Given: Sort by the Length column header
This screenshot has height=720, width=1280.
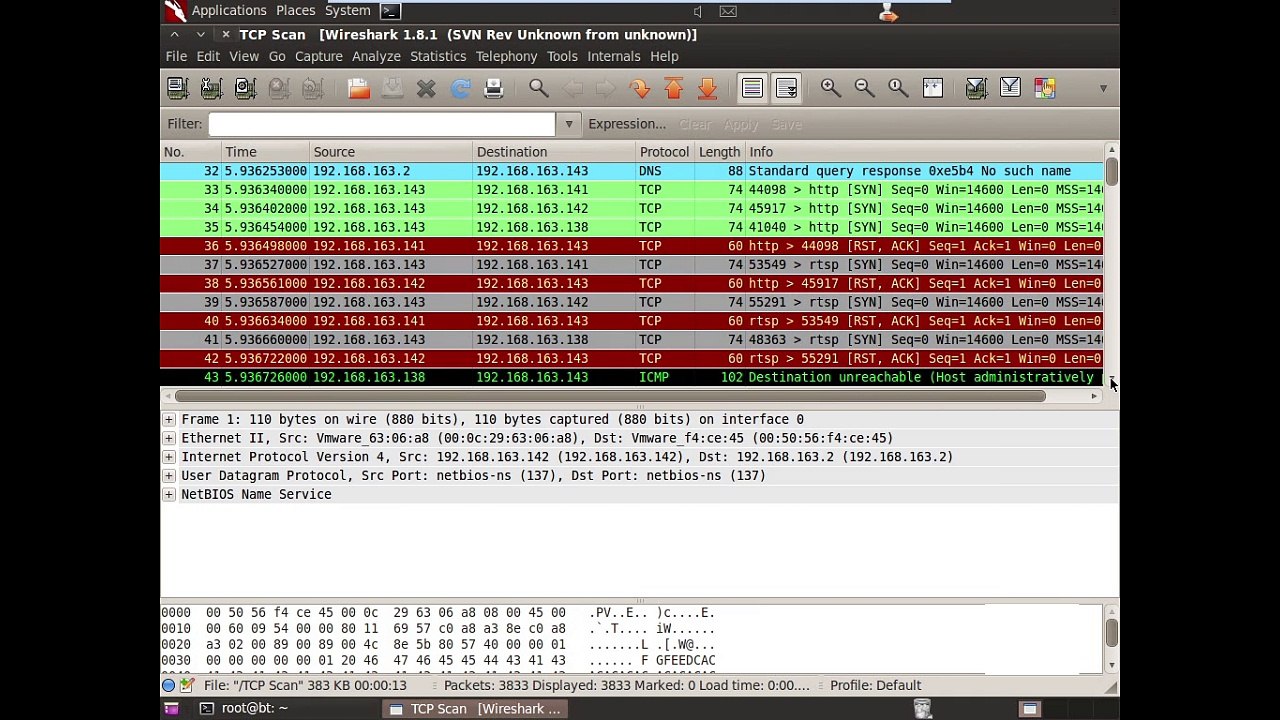Looking at the screenshot, I should (719, 152).
